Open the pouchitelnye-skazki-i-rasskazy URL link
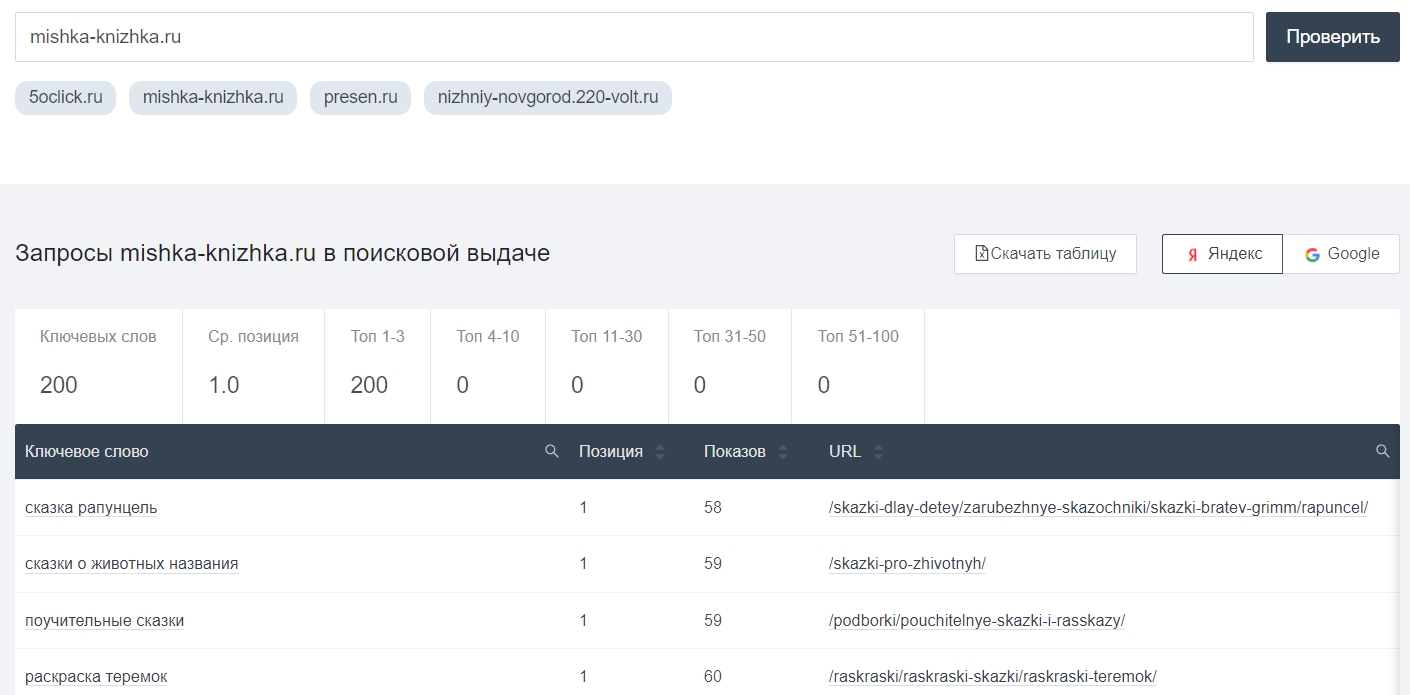Viewport: 1410px width, 695px height. pyautogui.click(x=977, y=620)
